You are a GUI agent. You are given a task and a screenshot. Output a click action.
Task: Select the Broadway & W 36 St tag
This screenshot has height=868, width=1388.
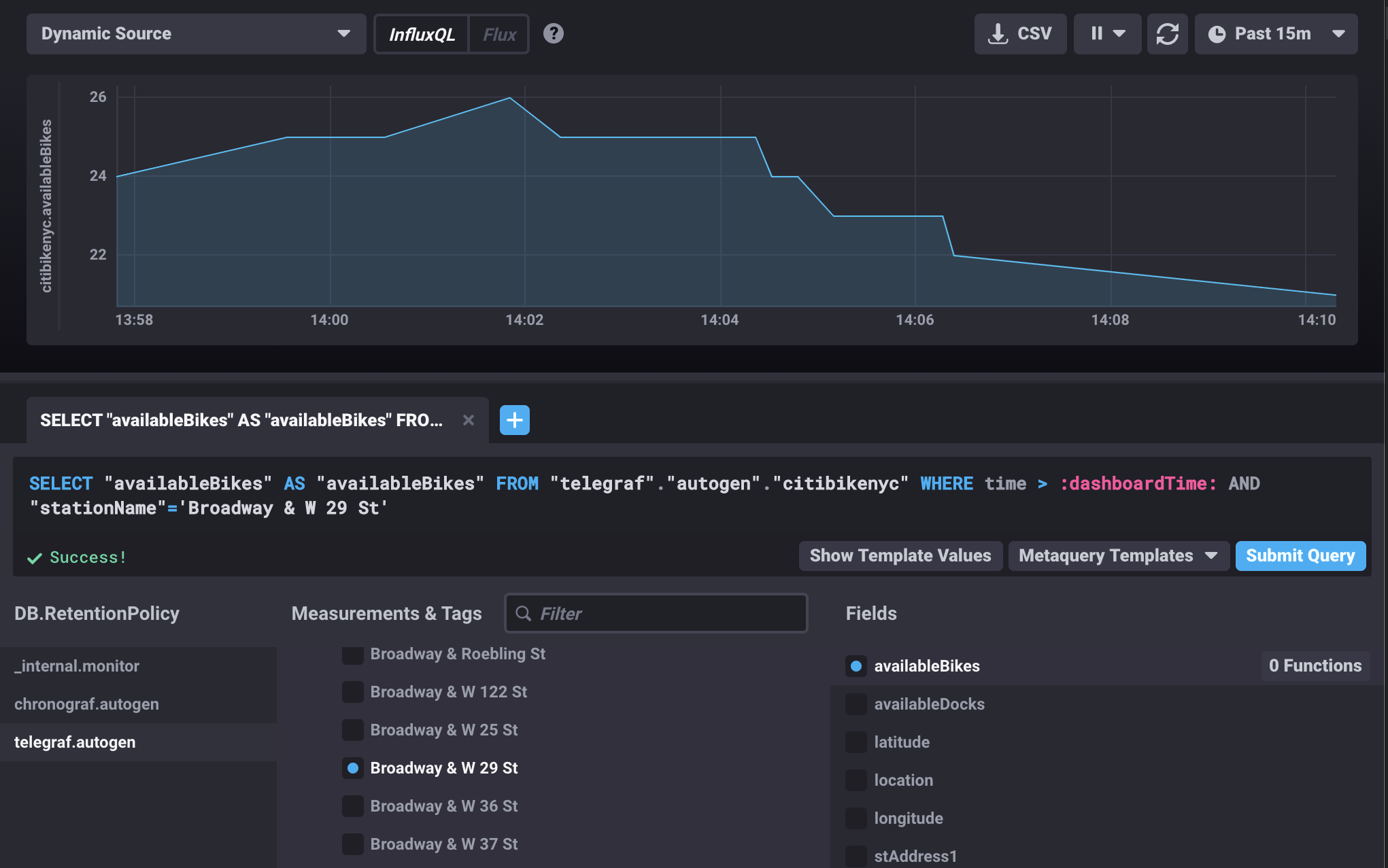tap(352, 806)
